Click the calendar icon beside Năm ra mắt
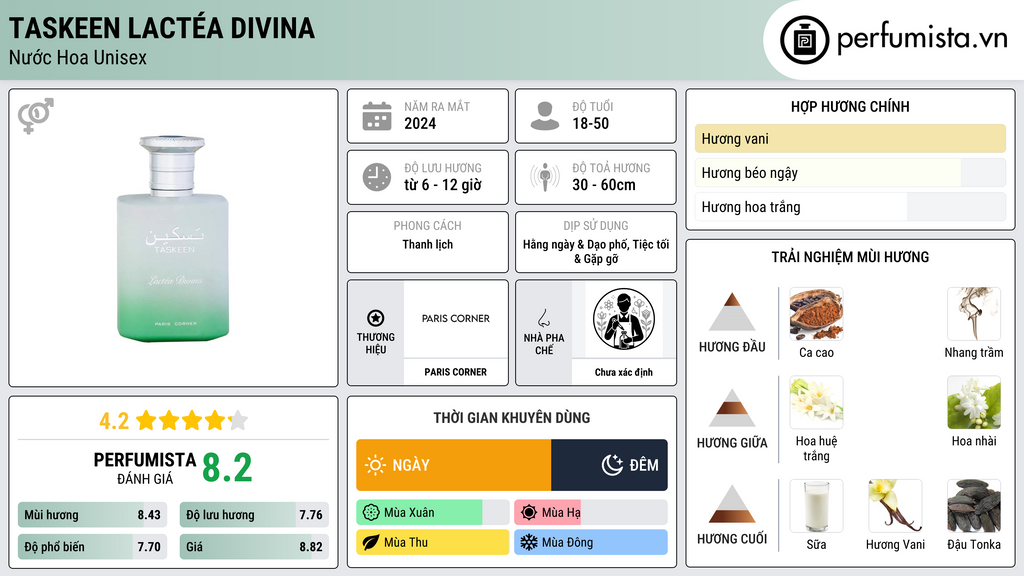1024x576 pixels. [x=377, y=116]
